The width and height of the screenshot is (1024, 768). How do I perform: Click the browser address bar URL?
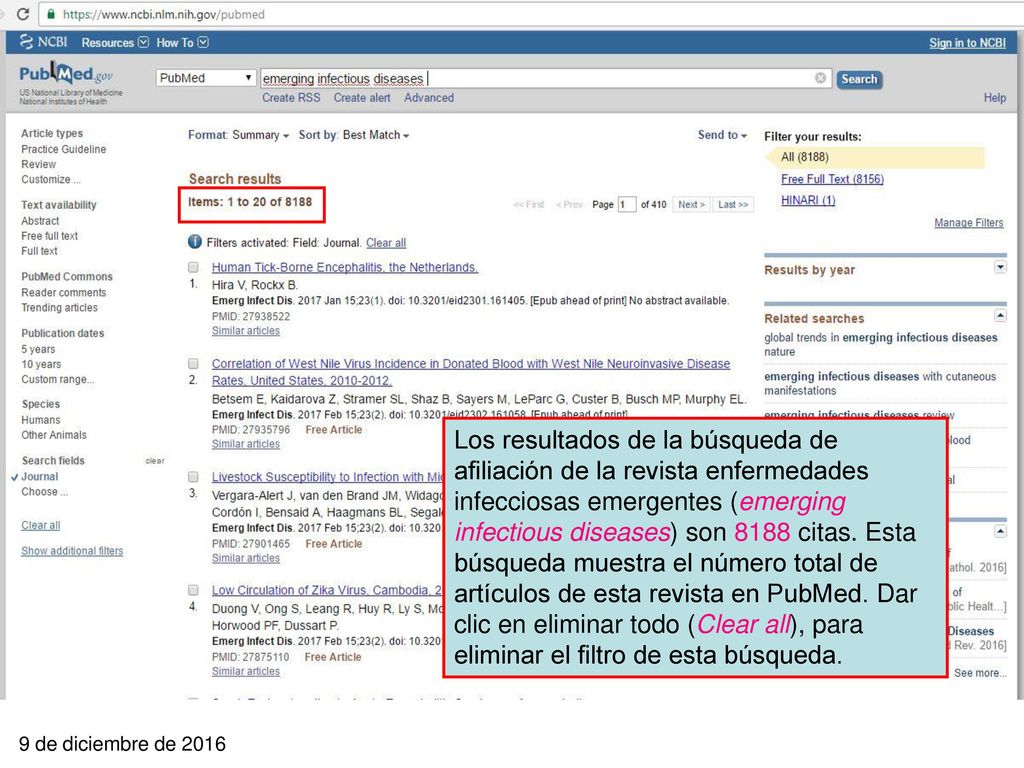tap(164, 14)
